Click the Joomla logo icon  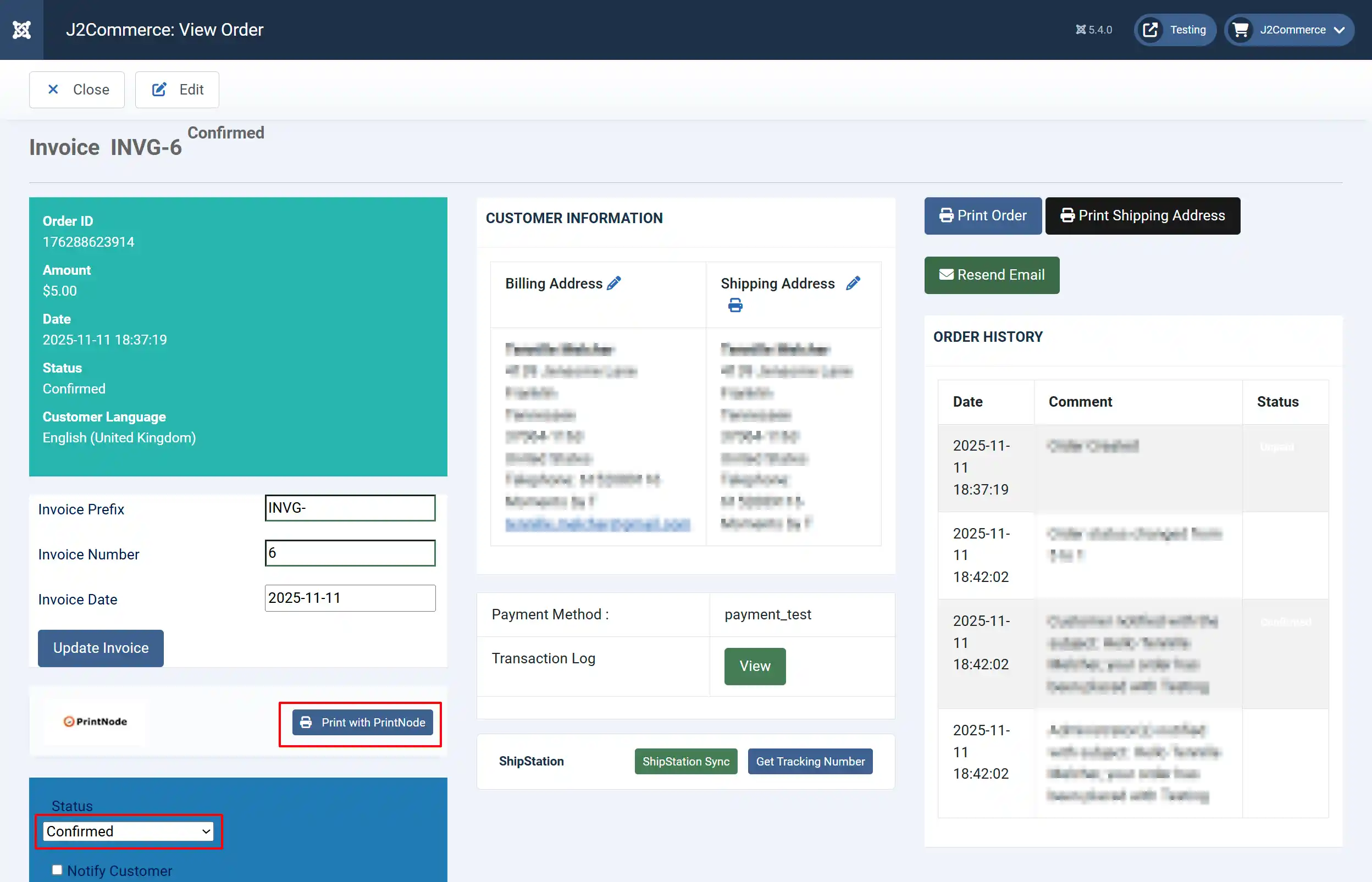coord(22,30)
